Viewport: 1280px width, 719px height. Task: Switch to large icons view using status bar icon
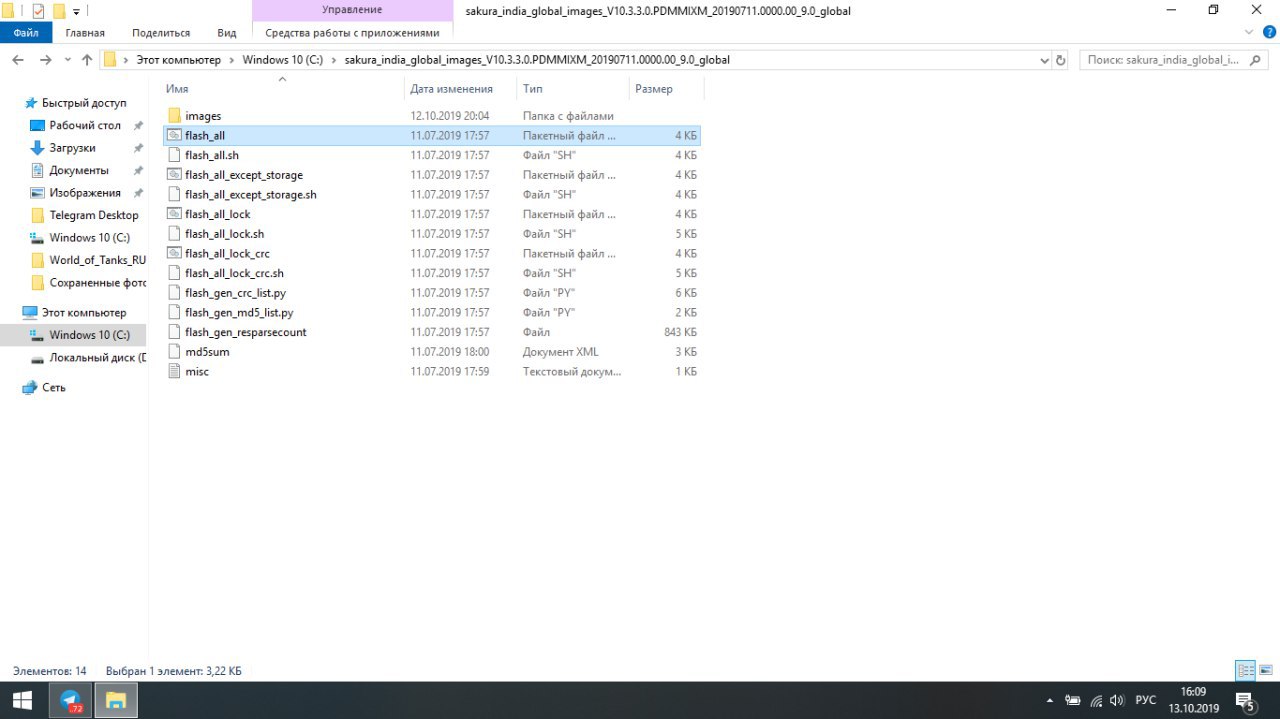click(1266, 670)
